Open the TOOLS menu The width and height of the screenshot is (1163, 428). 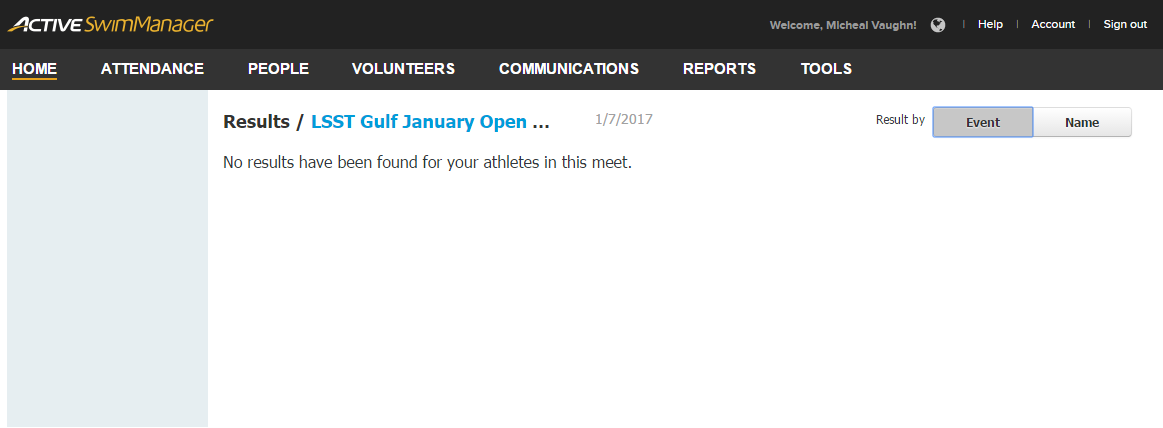(x=826, y=69)
